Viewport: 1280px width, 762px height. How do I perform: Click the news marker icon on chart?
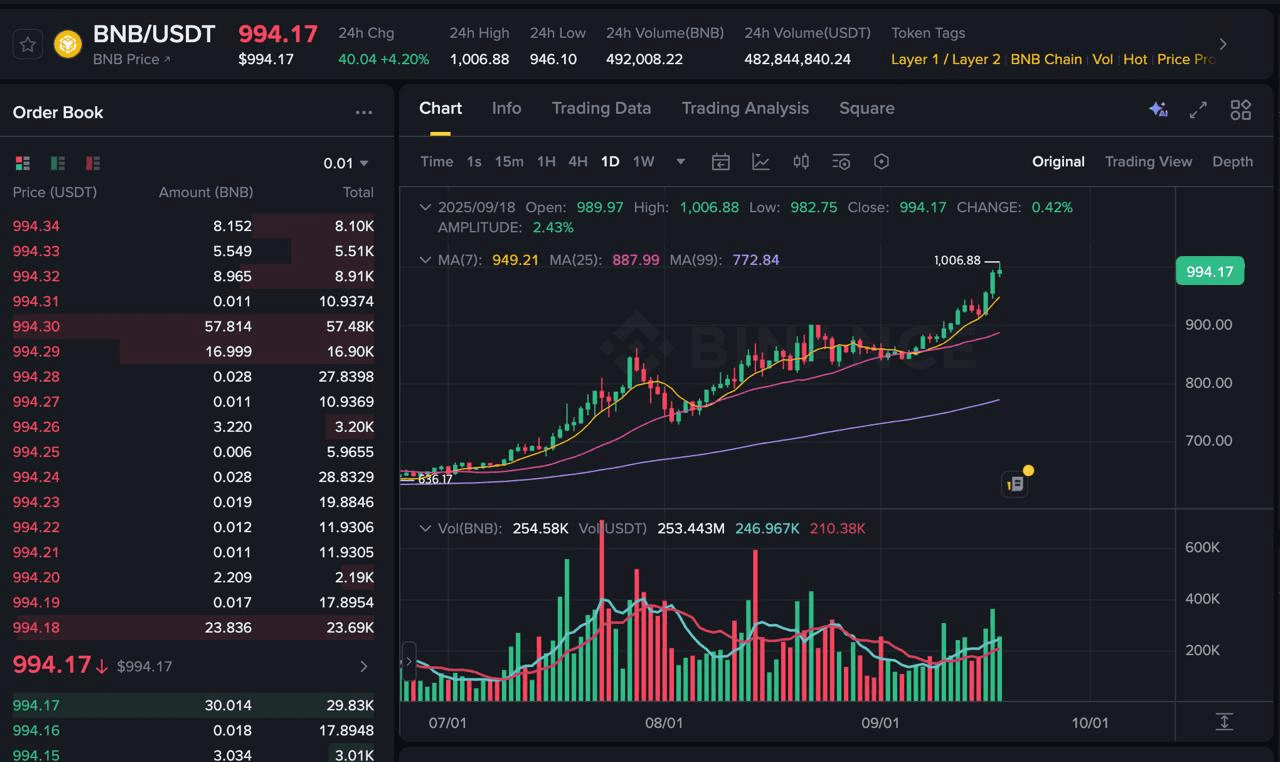[1016, 483]
